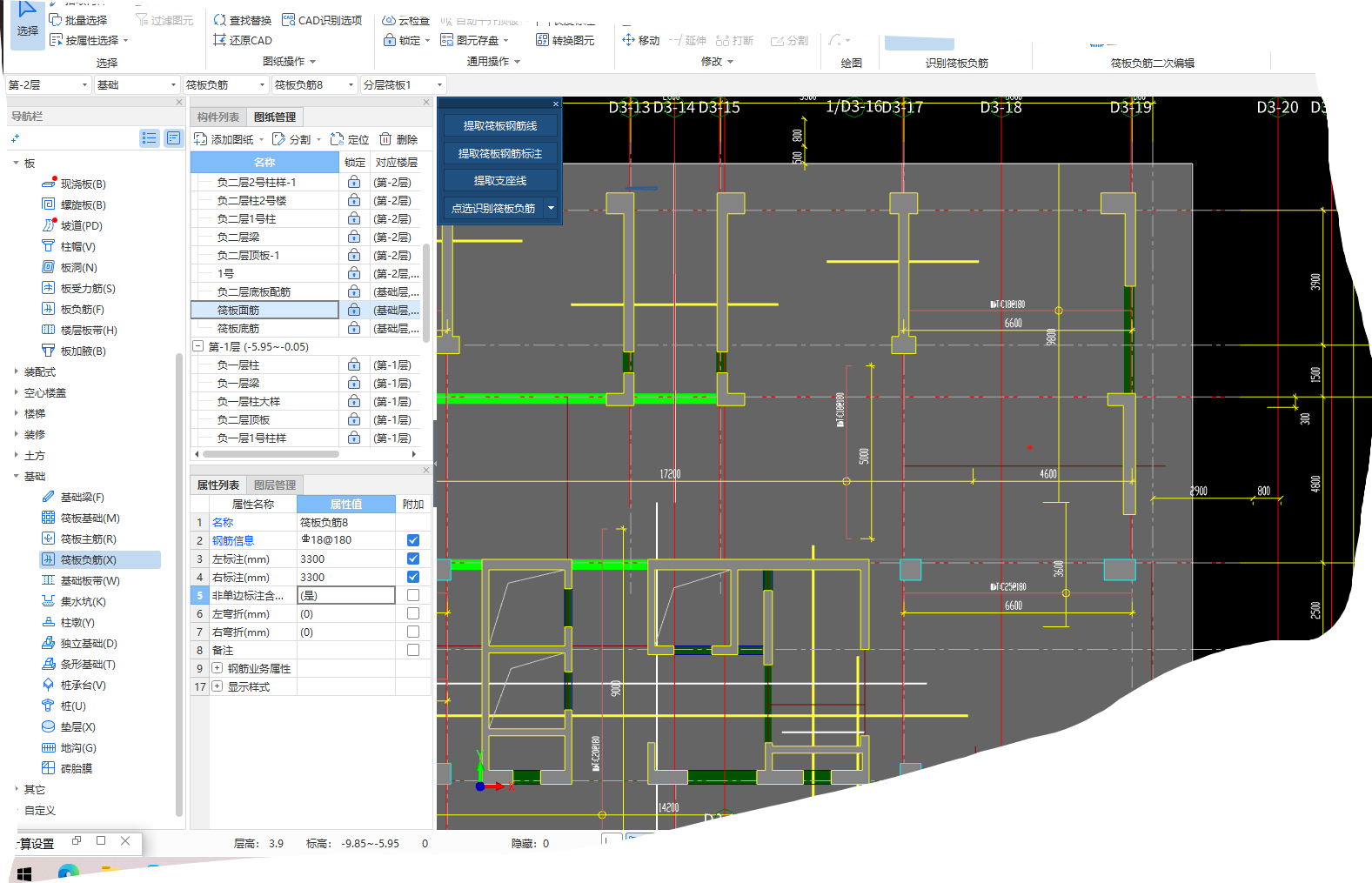
Task: Check 左弯折(mm) 附加 checkbox
Action: click(413, 613)
